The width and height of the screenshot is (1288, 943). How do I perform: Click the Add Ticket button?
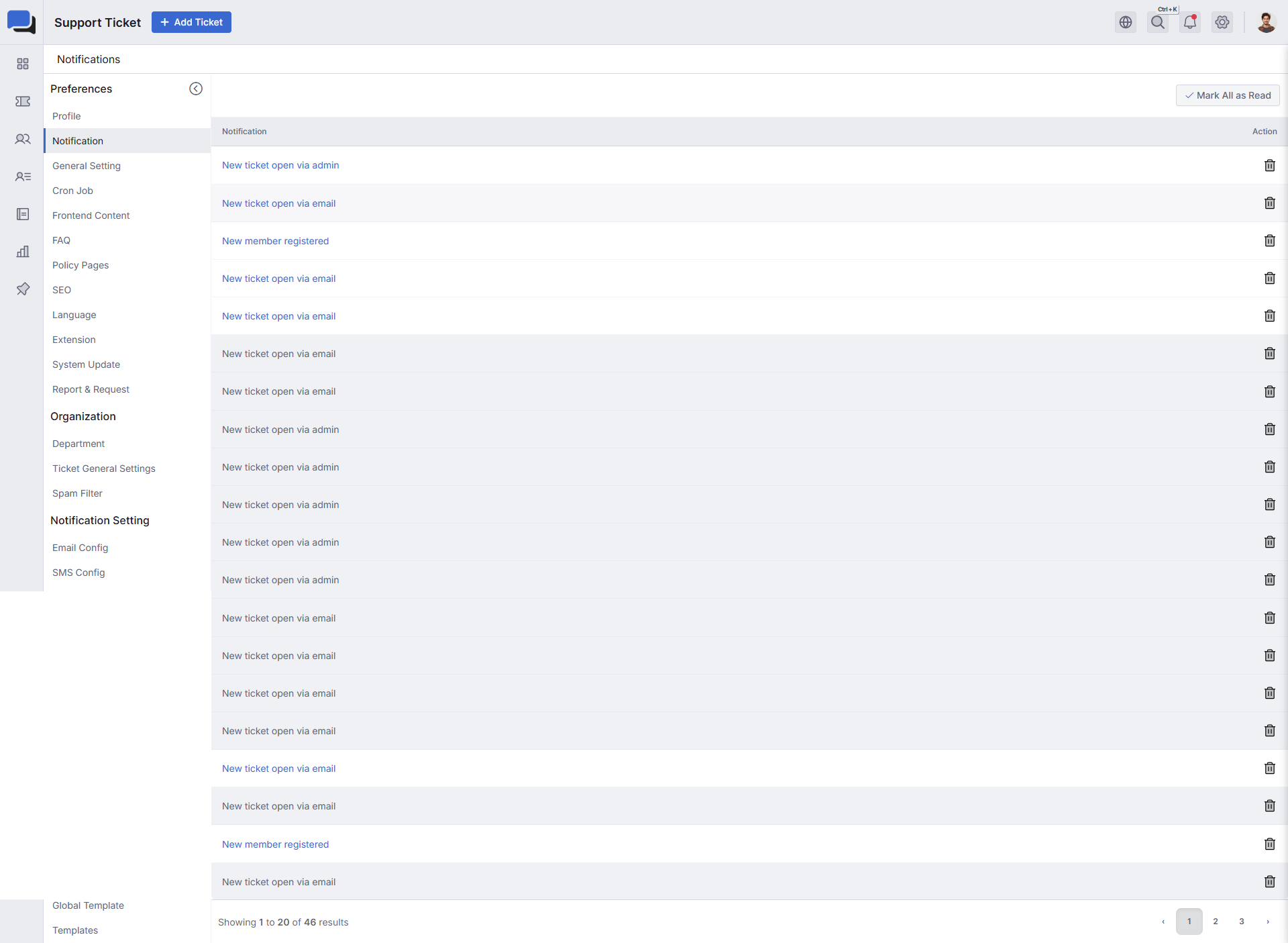[x=191, y=22]
